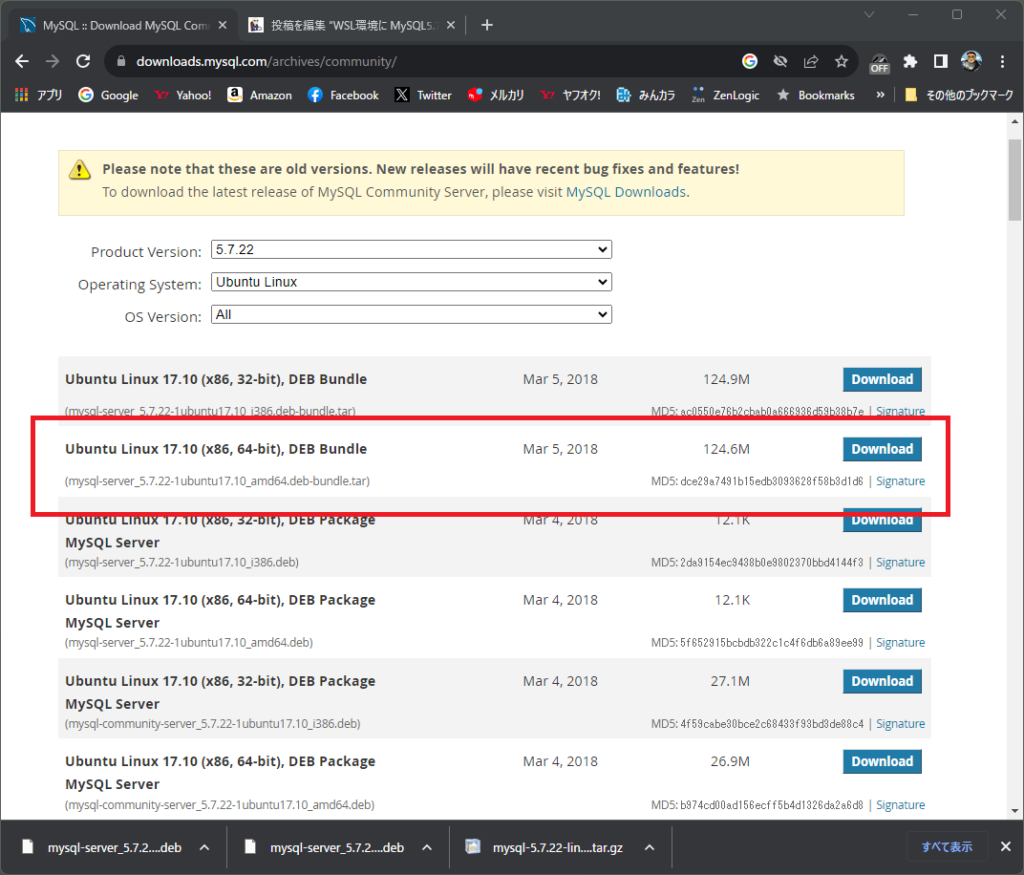The width and height of the screenshot is (1024, 875).
Task: Download the 64-bit community-server 26.9M package
Action: click(x=882, y=761)
